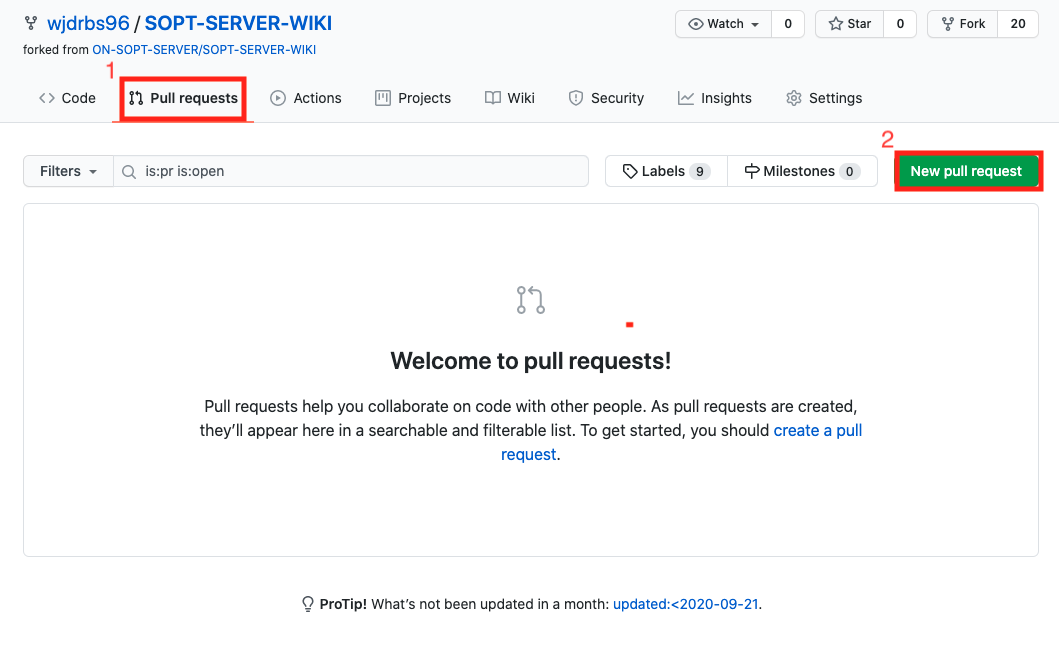Click the New pull request button
The height and width of the screenshot is (648, 1059).
pos(966,171)
